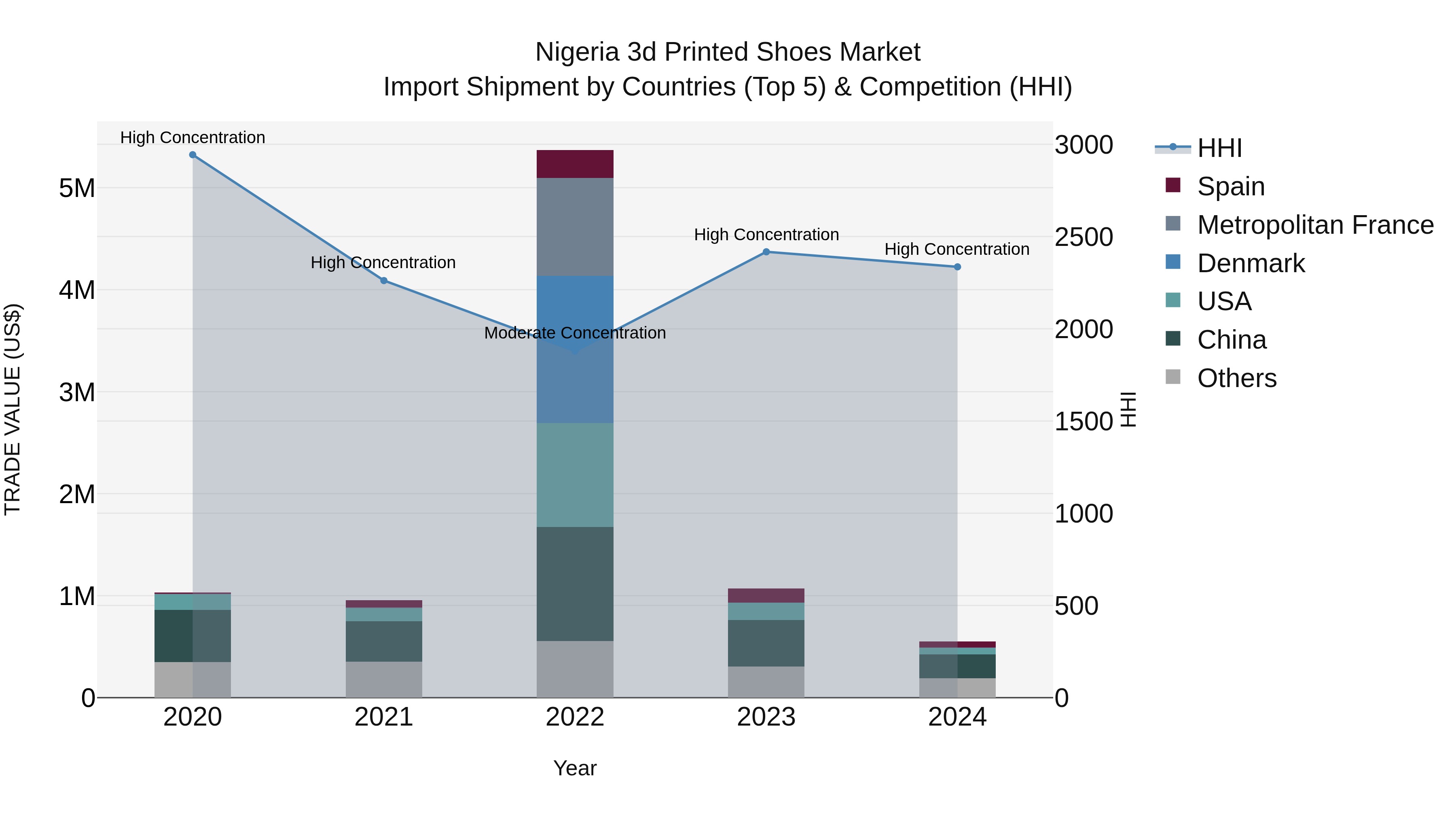Select the Others segment of 2022 bar
This screenshot has height=819, width=1456.
575,669
